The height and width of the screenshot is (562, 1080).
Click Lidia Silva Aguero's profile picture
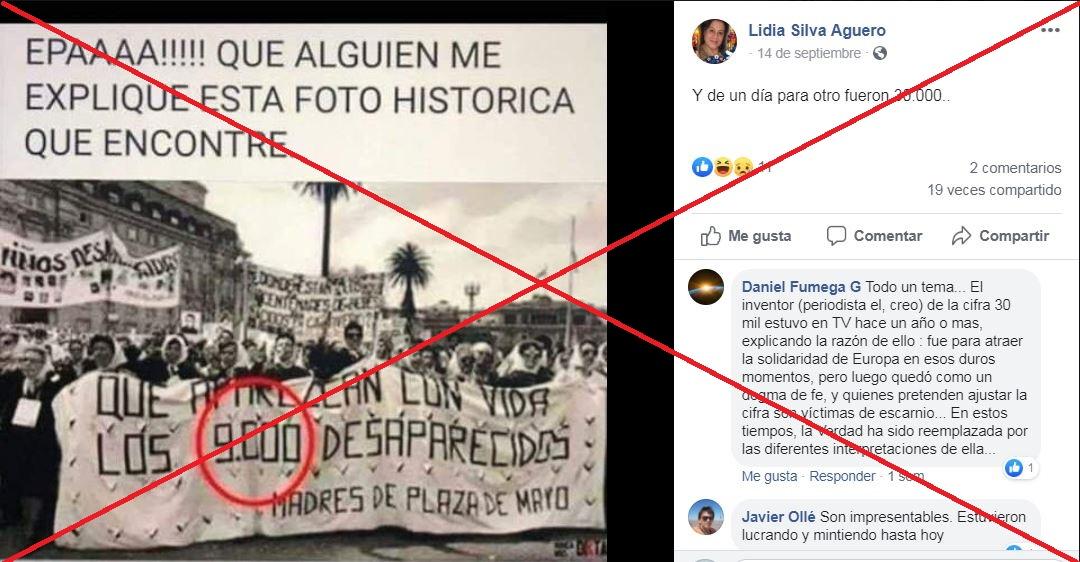coord(714,41)
